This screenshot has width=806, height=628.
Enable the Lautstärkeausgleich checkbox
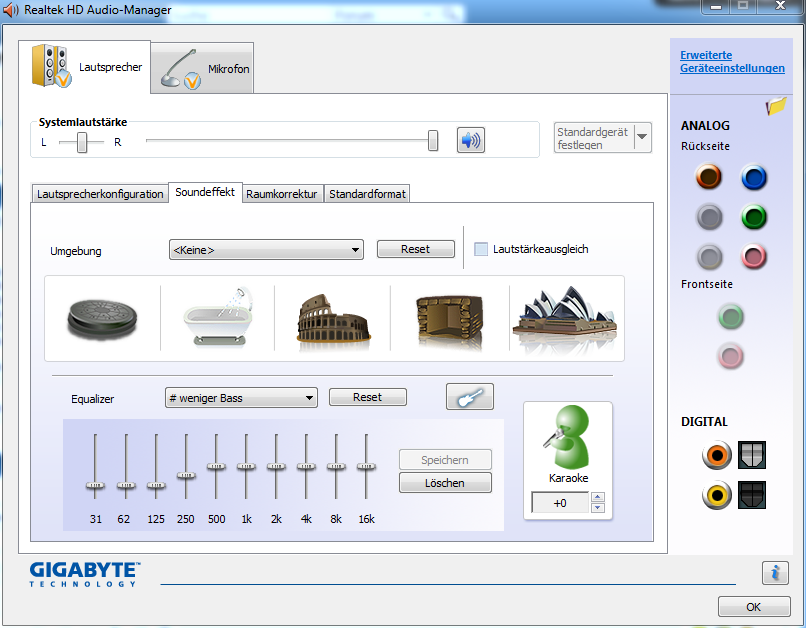[481, 249]
